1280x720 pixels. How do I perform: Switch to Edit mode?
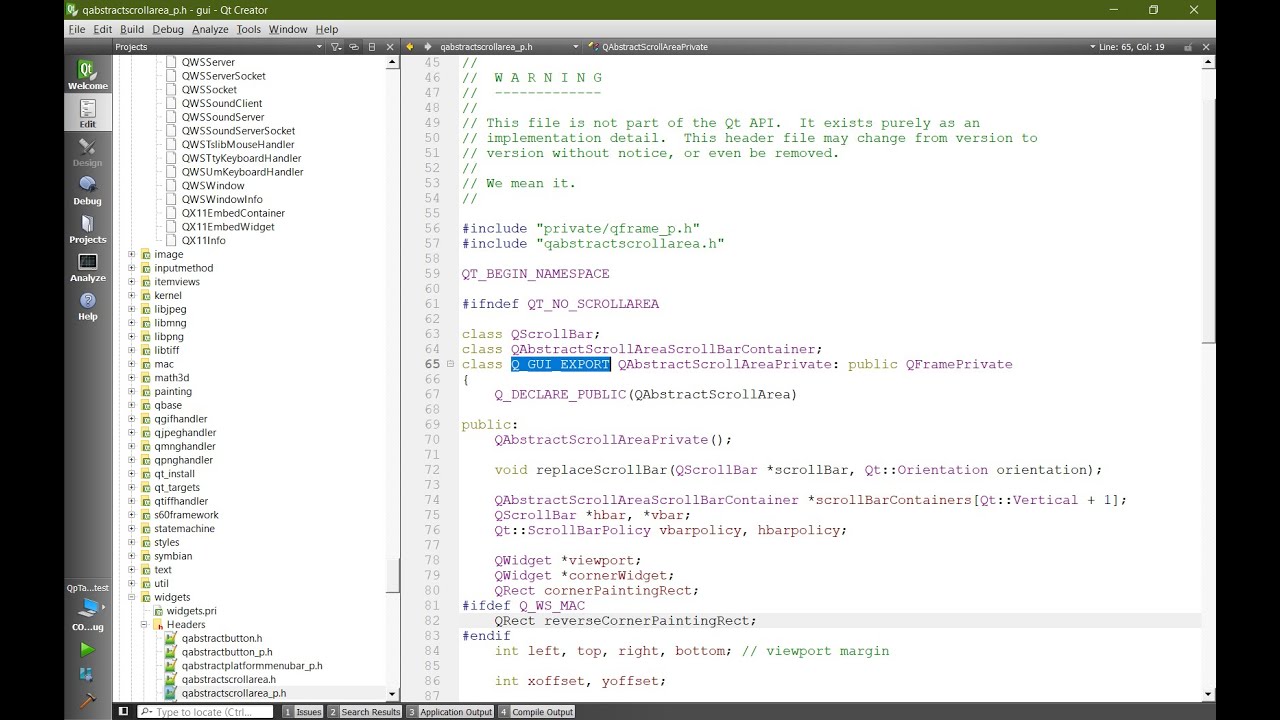coord(87,113)
